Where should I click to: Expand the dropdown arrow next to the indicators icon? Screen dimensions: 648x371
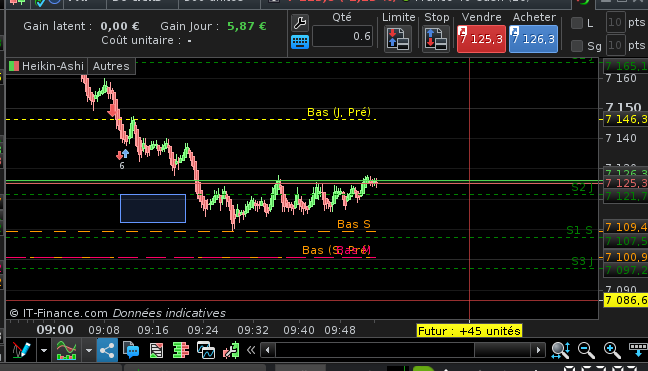click(88, 350)
